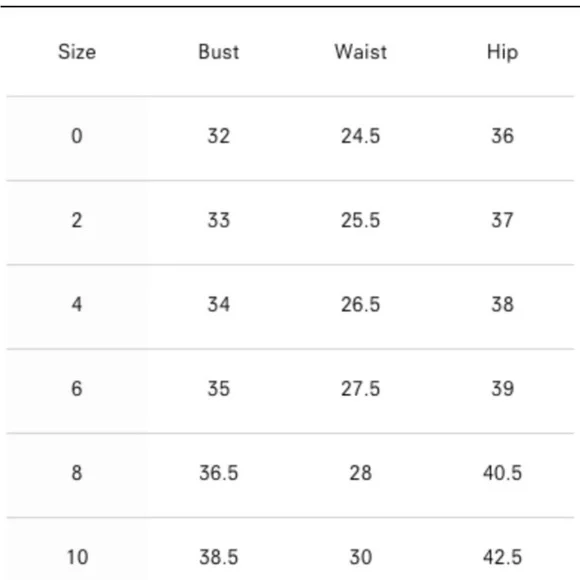Screen dimensions: 580x580
Task: Select the Size column header
Action: pos(77,51)
